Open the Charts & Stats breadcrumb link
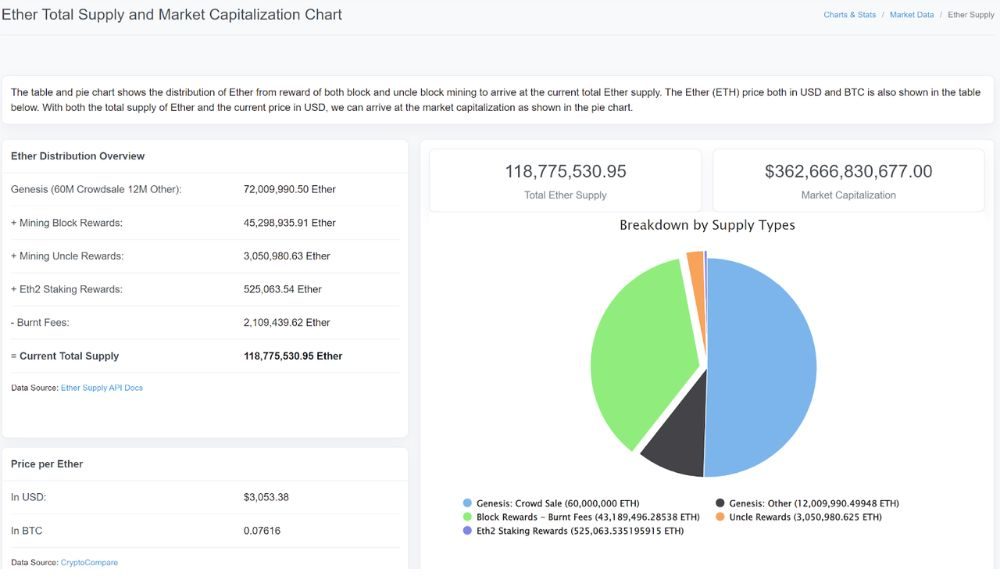The width and height of the screenshot is (1000, 580). click(x=849, y=15)
